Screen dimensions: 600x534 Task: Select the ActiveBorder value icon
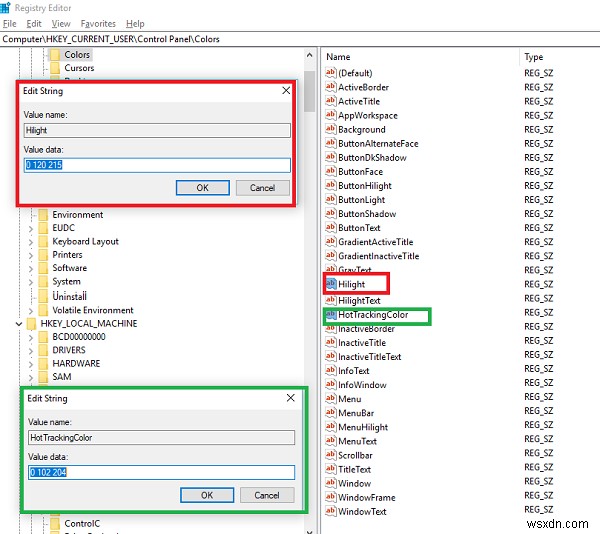[330, 87]
